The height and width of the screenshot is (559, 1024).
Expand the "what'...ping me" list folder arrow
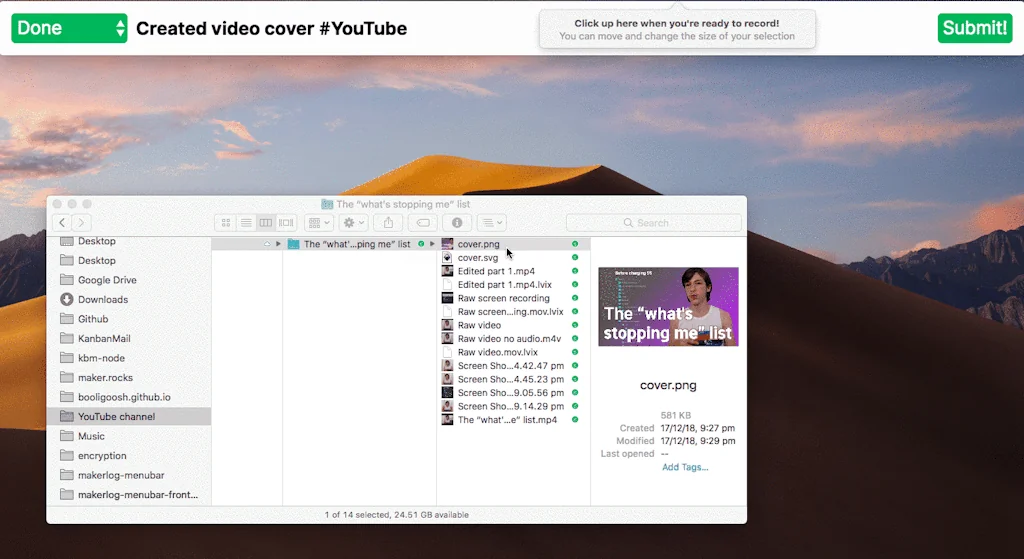tap(279, 244)
